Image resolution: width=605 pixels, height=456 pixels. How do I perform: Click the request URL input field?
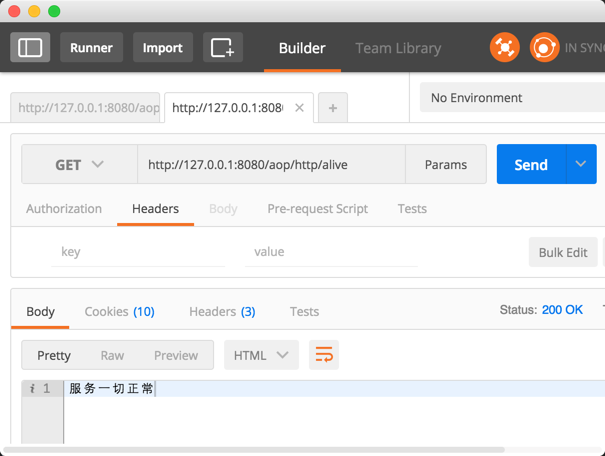[x=270, y=165]
